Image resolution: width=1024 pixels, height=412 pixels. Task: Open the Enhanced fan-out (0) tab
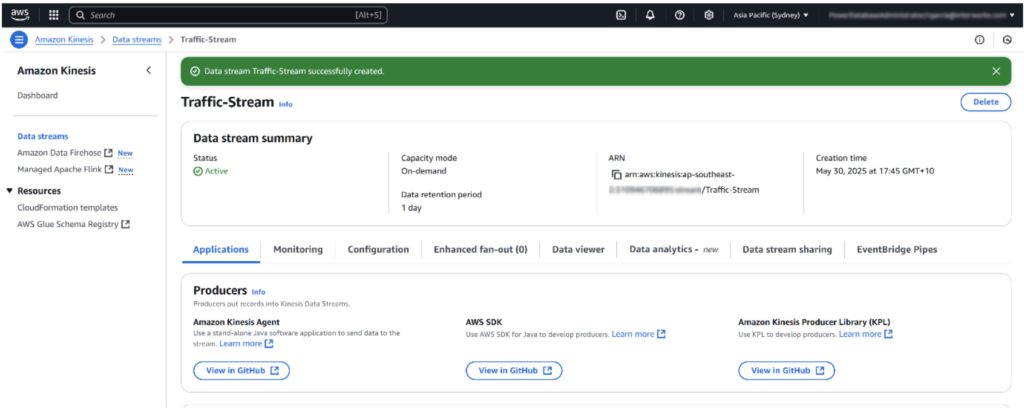coord(481,249)
